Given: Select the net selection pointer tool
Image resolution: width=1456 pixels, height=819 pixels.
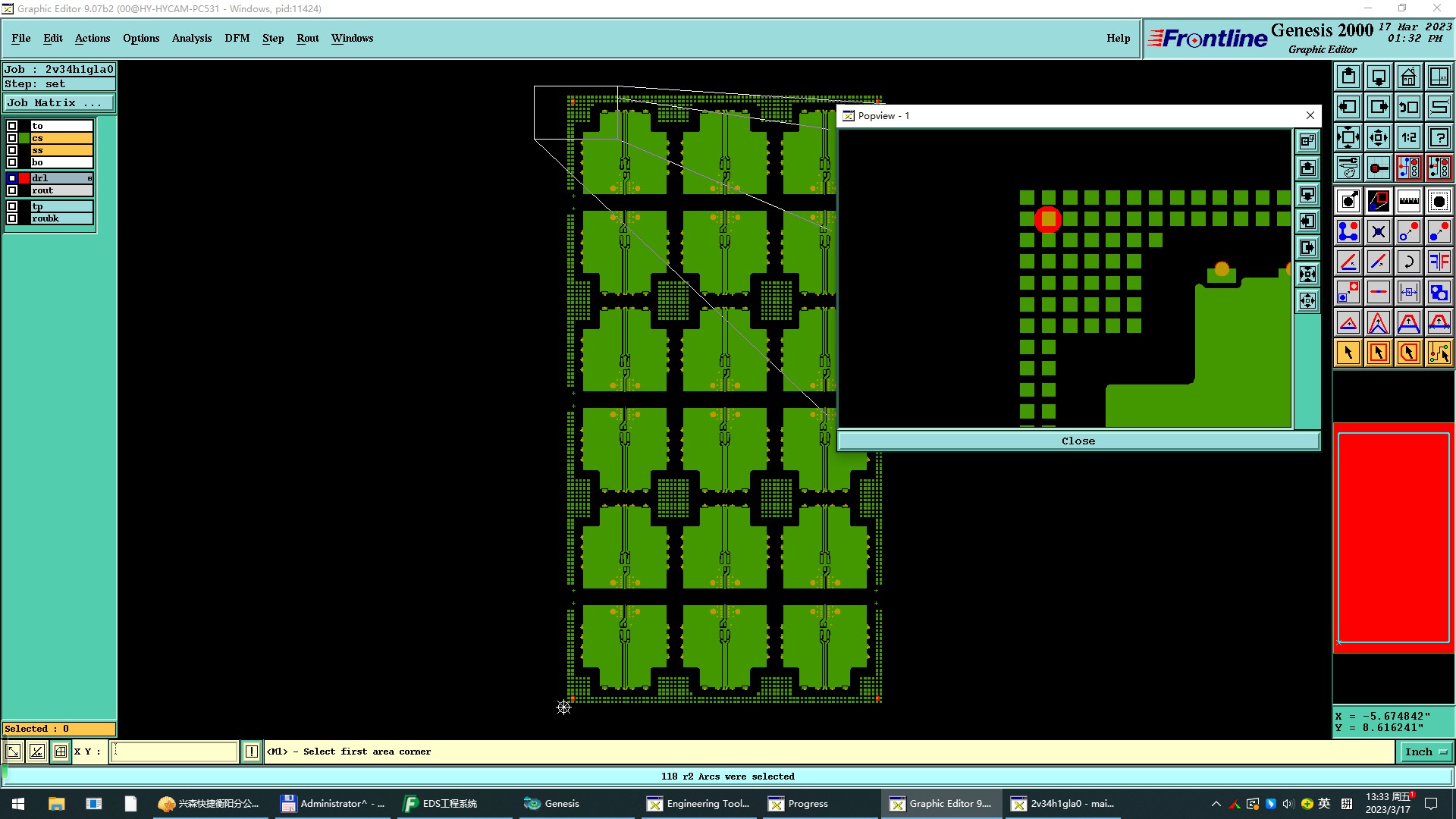Looking at the screenshot, I should (1439, 353).
